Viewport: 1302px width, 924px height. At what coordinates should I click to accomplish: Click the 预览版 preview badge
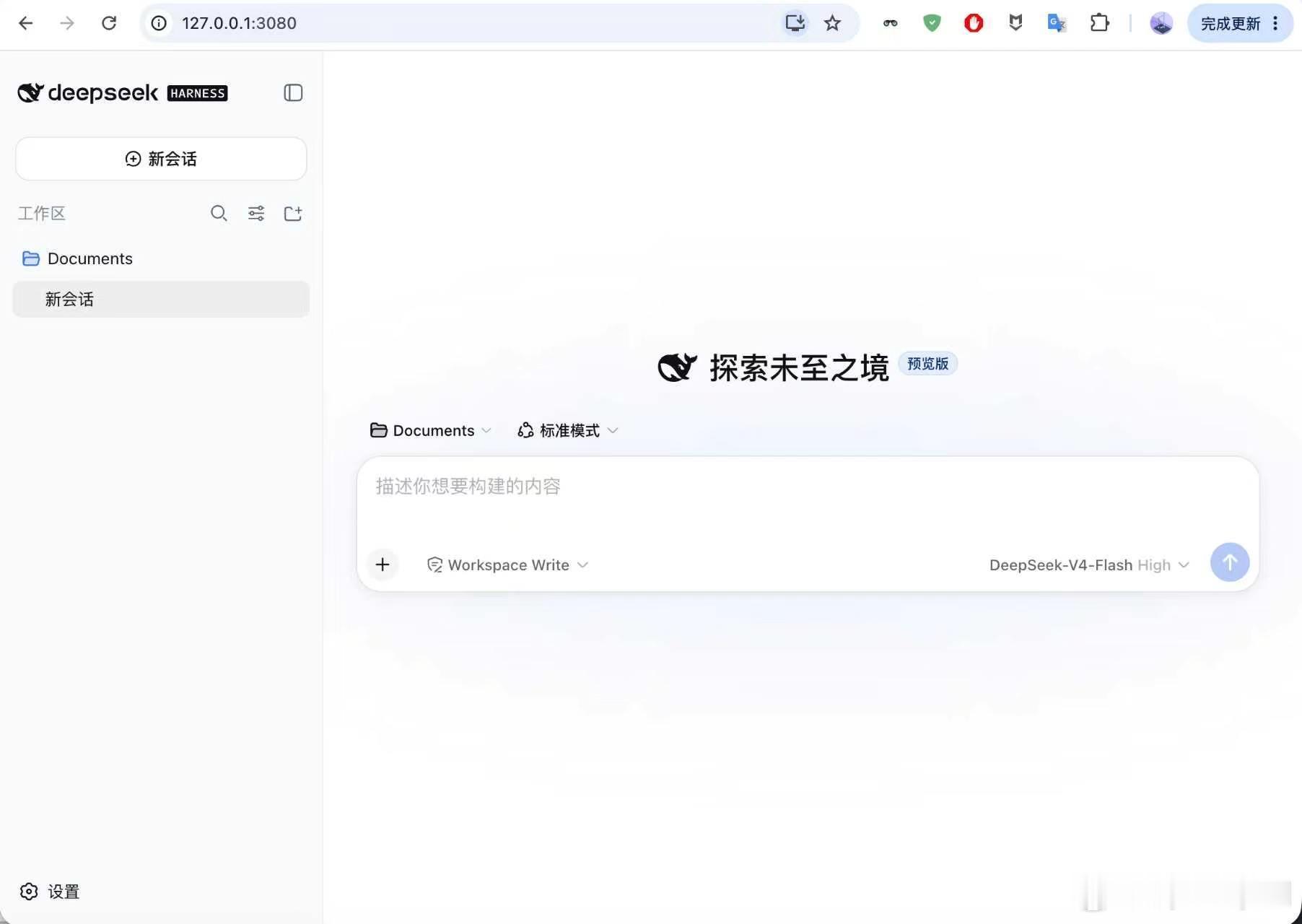coord(927,364)
